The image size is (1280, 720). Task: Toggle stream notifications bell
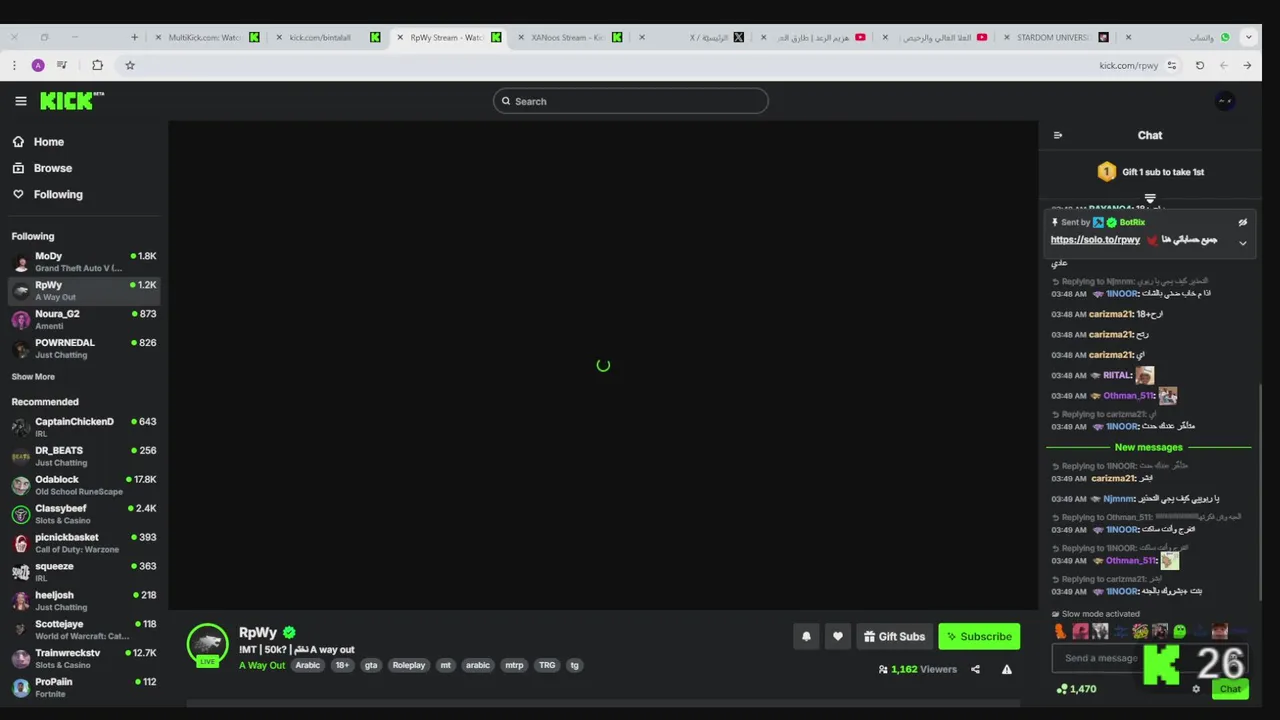806,637
